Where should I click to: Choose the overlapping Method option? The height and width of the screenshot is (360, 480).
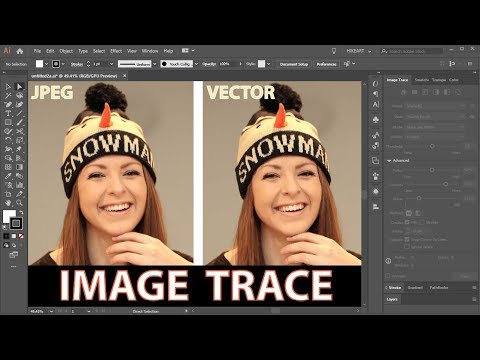418,213
